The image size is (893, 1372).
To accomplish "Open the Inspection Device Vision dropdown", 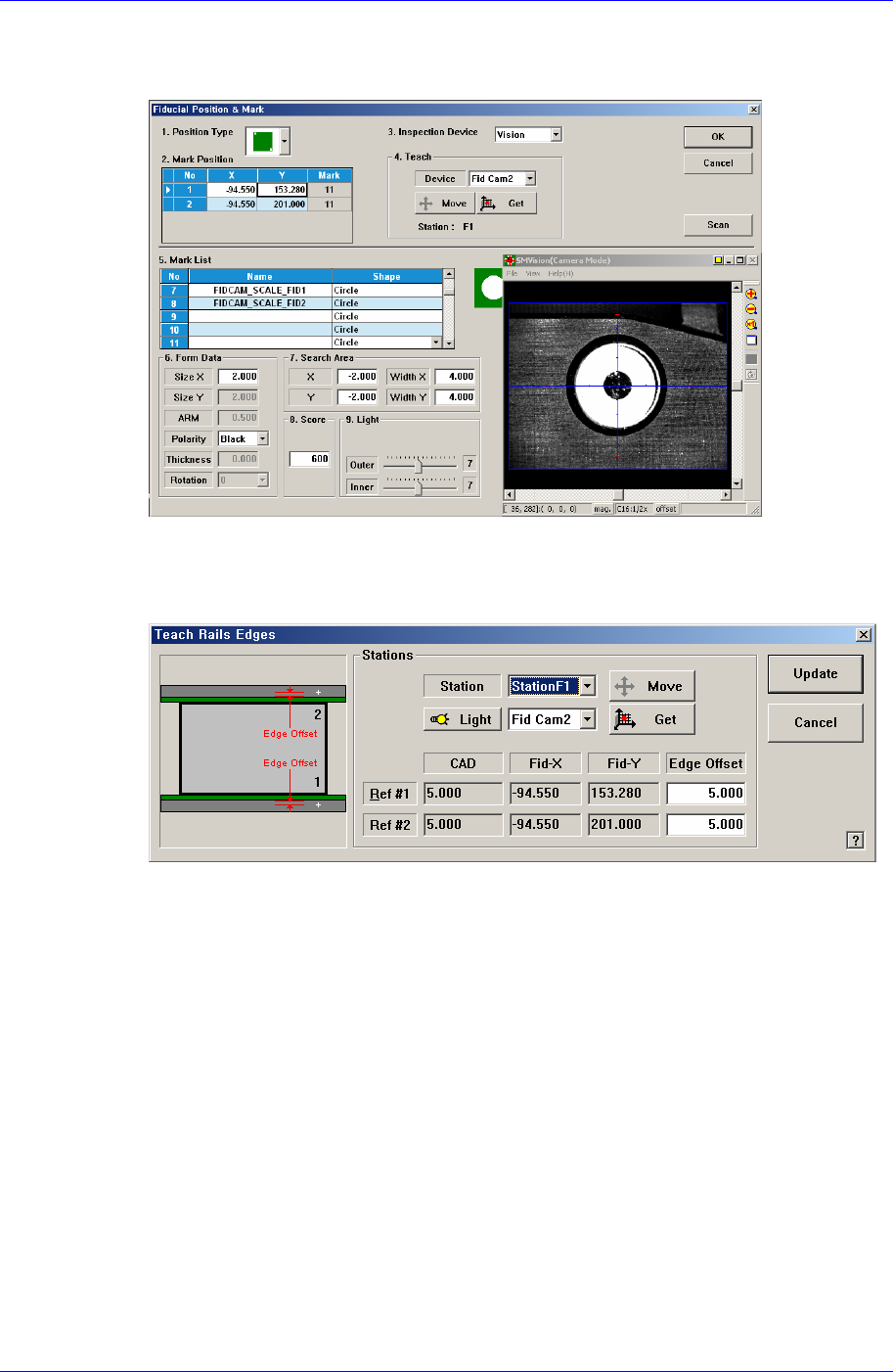I will [x=556, y=135].
